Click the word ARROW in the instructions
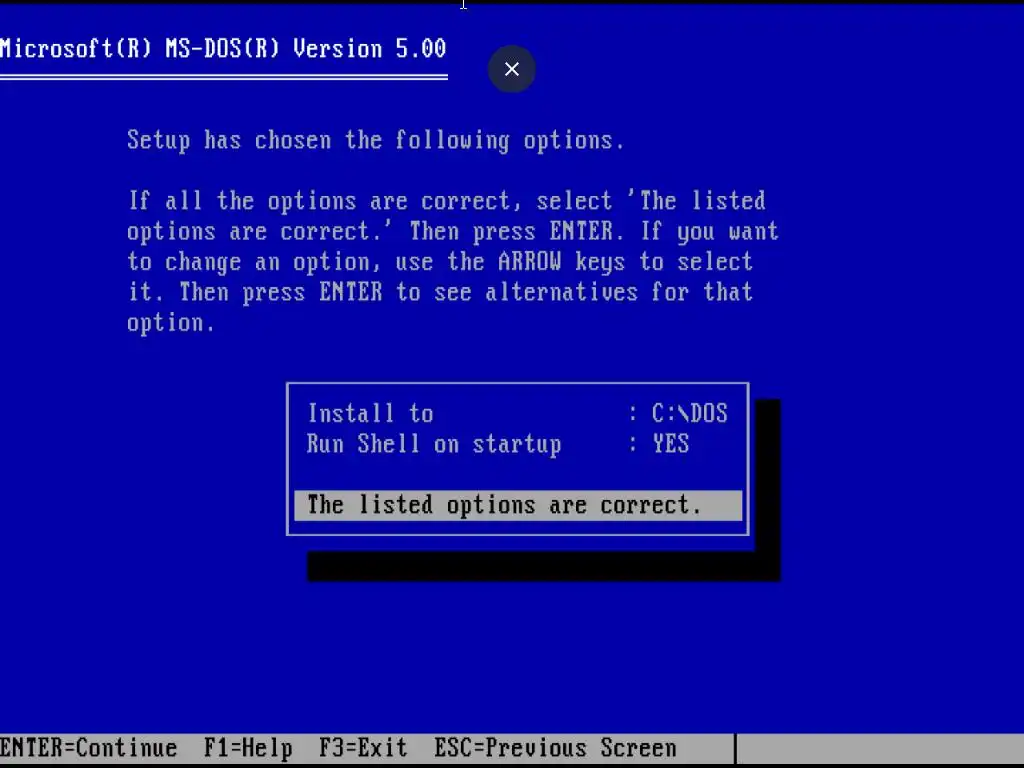 point(529,262)
